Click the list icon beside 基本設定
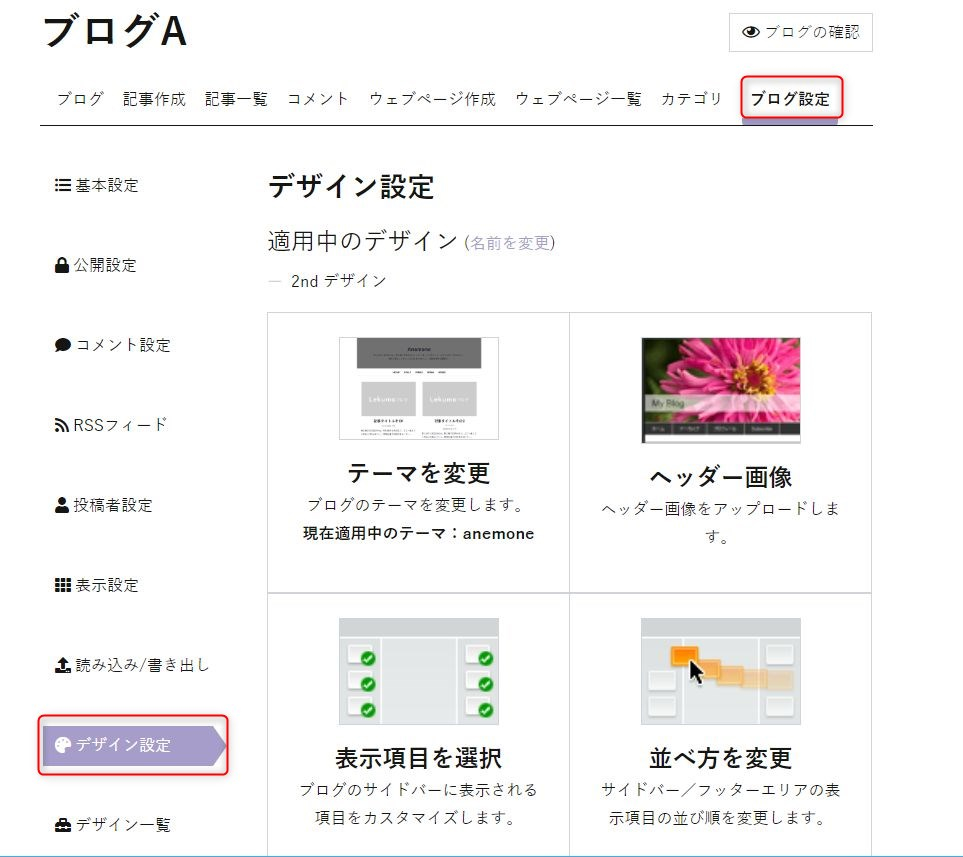The height and width of the screenshot is (857, 963). 63,185
